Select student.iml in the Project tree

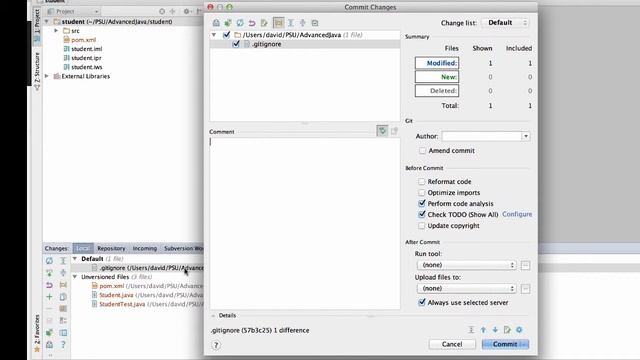tap(87, 49)
